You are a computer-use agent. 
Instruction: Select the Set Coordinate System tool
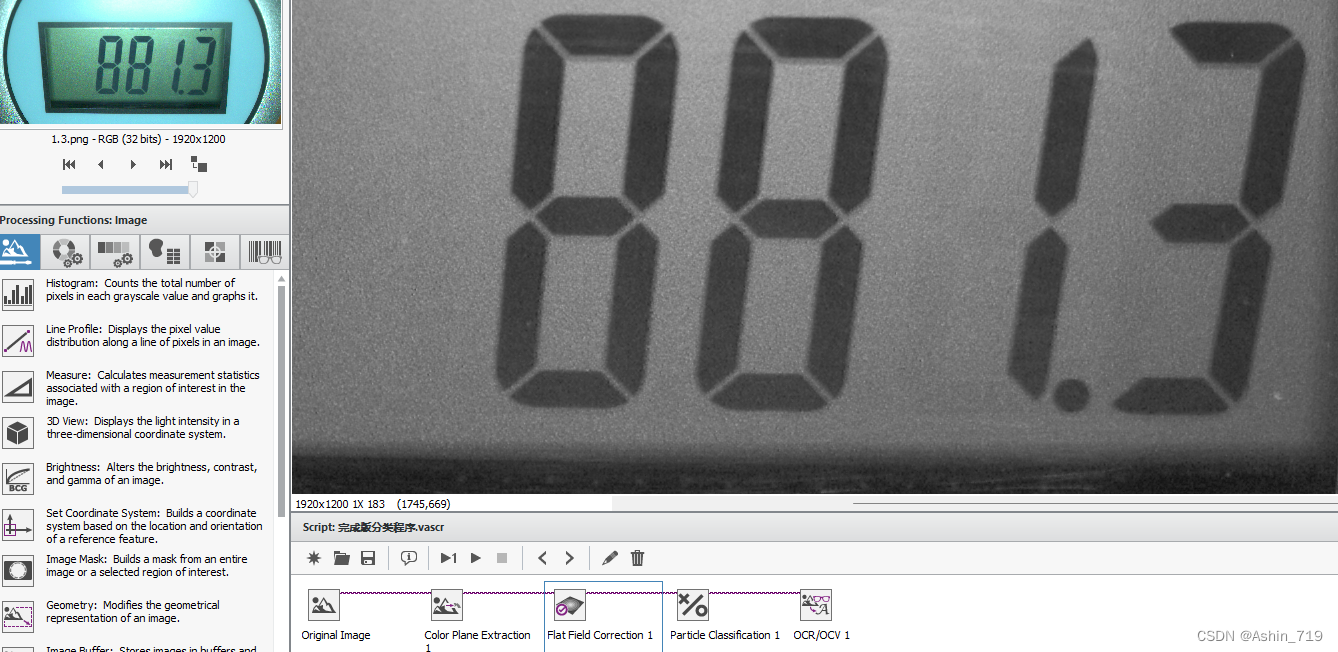(x=18, y=525)
